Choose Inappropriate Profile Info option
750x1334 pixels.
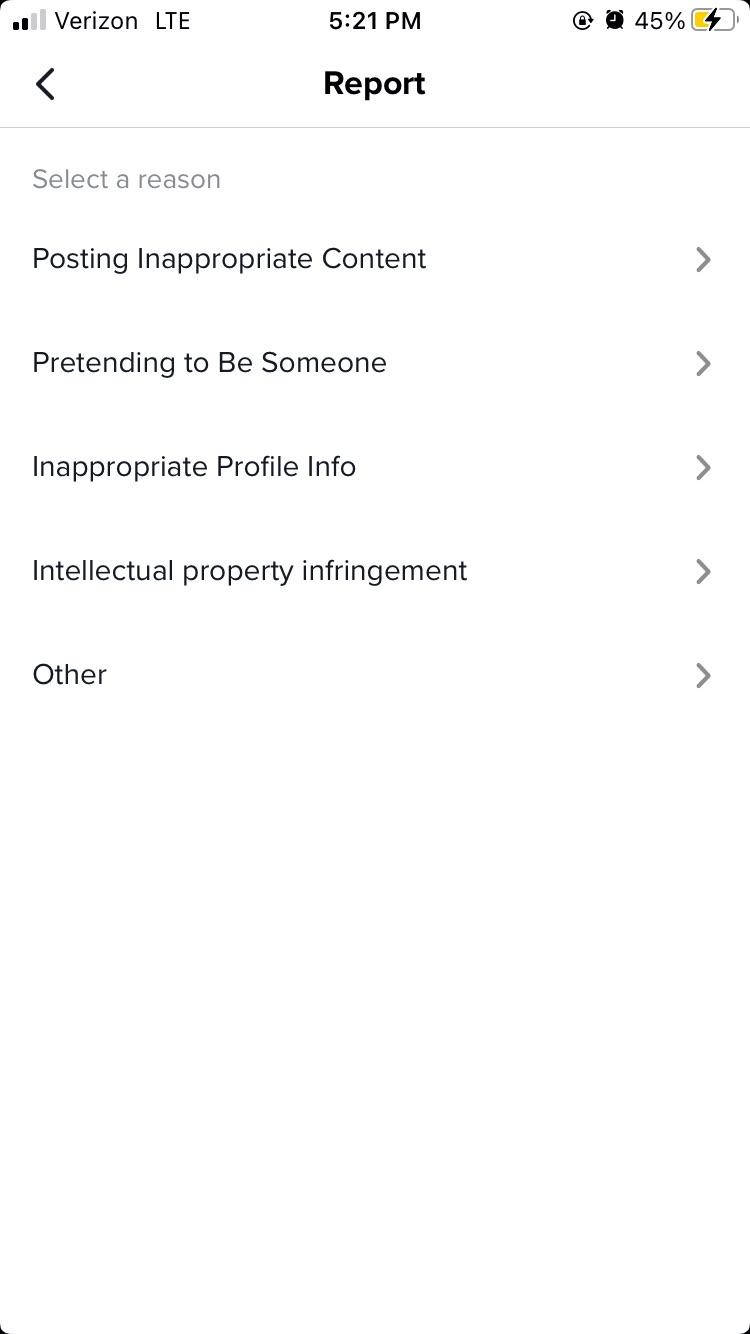tap(194, 467)
